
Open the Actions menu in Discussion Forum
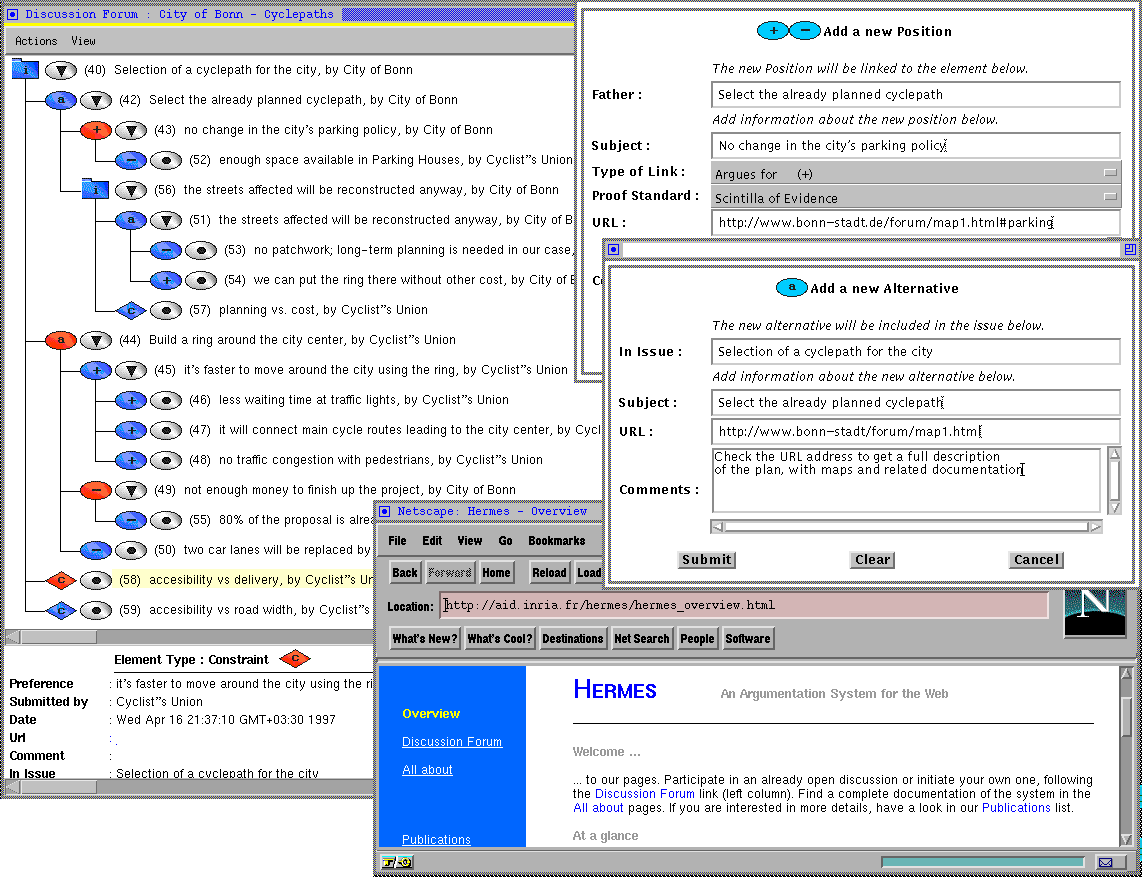click(36, 41)
